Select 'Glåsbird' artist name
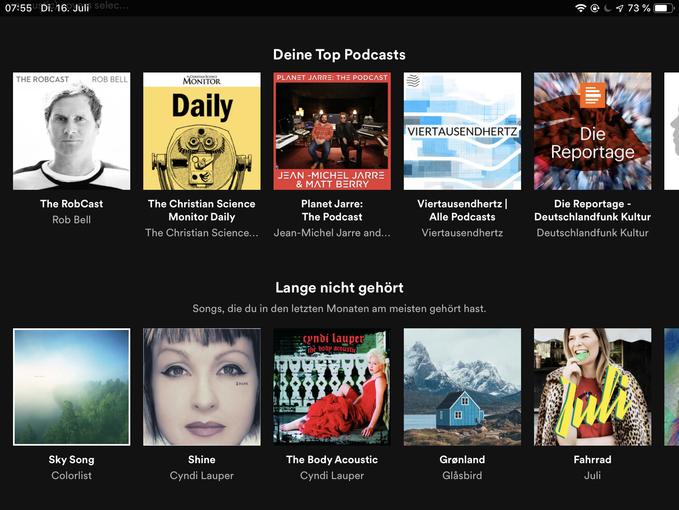Screen dimensions: 679x510 (x=462, y=476)
